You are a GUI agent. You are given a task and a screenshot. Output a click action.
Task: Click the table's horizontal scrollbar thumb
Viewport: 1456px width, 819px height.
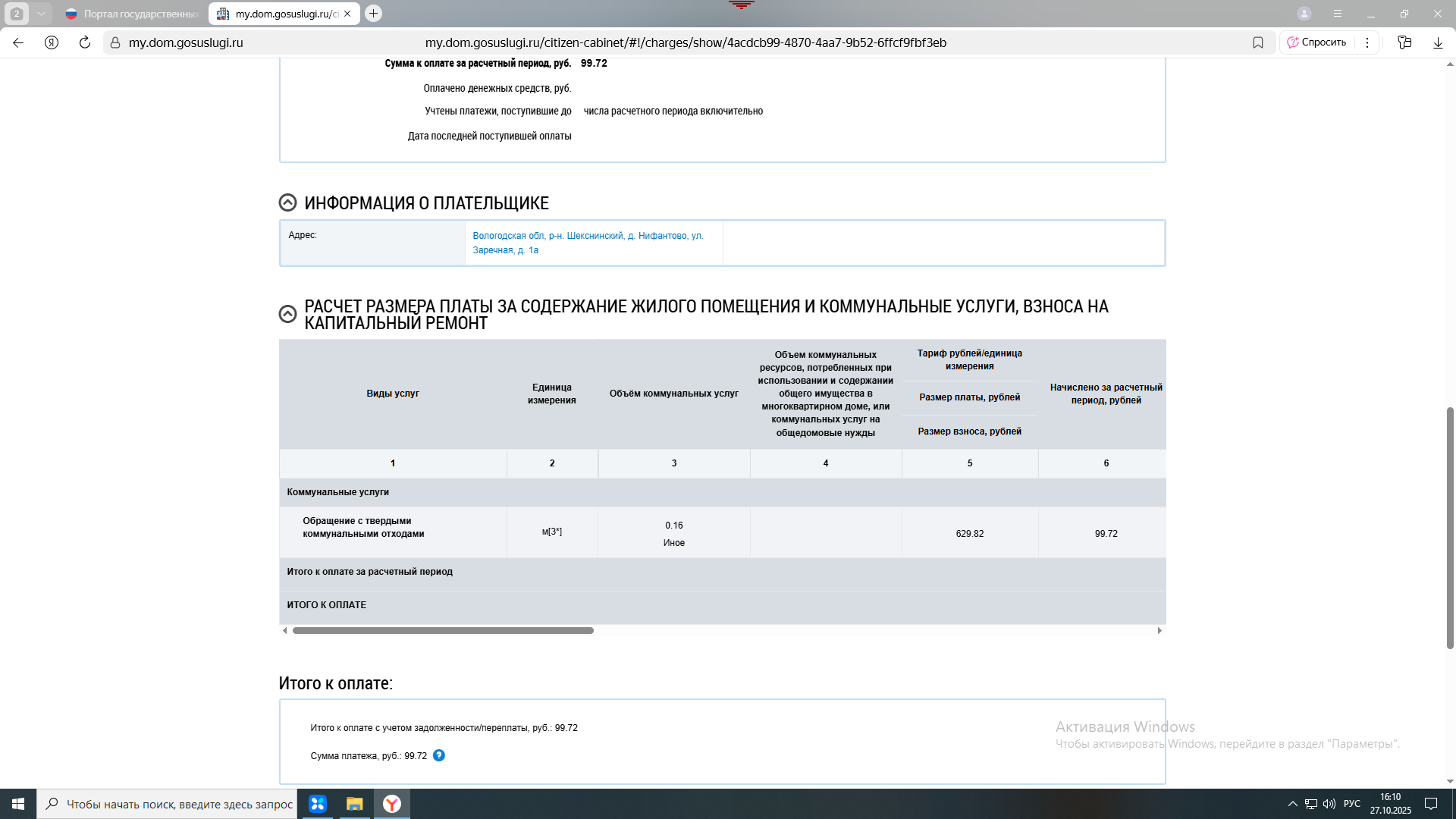[443, 630]
